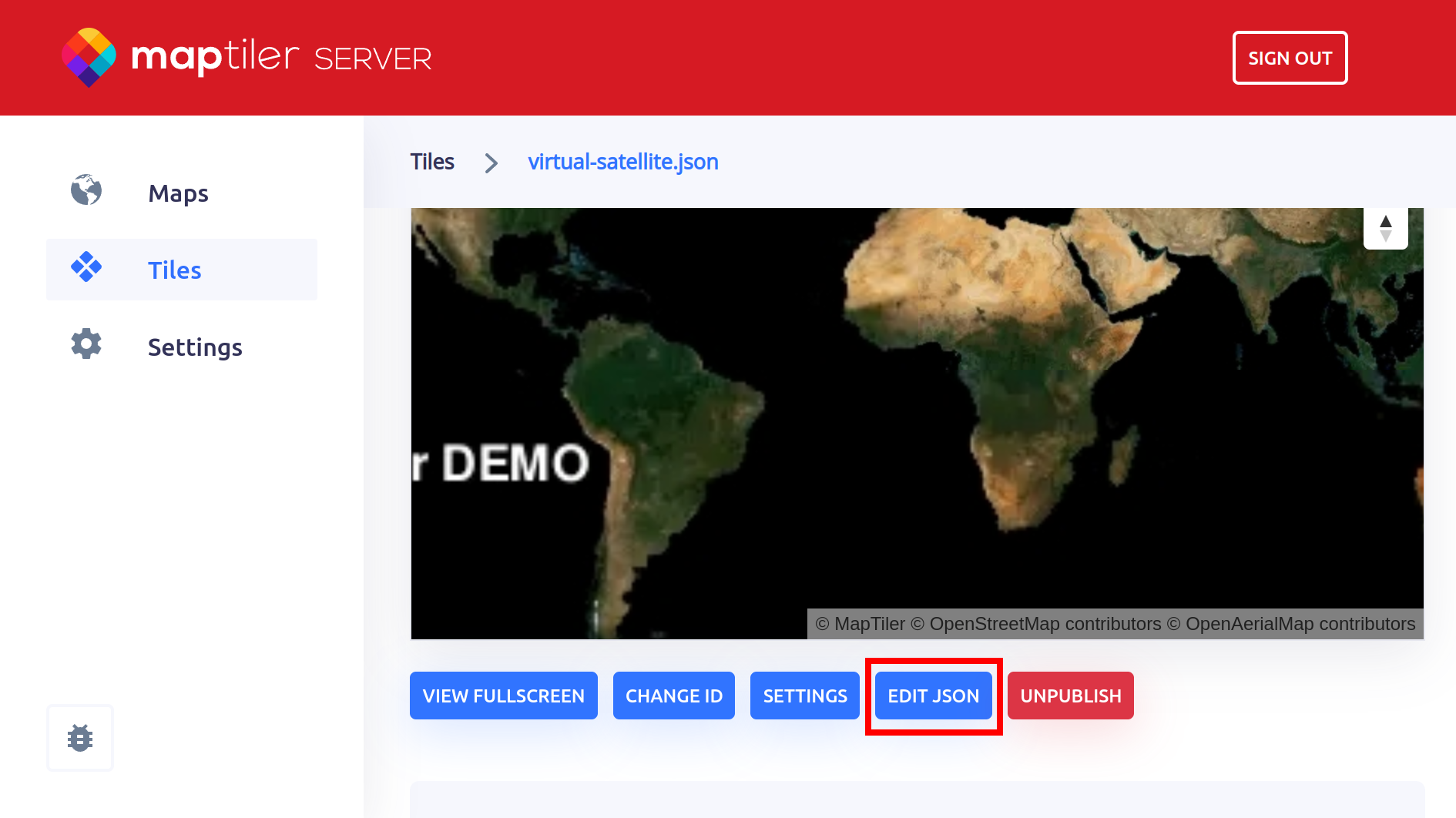Reset map bearing with compass control
This screenshot has height=818, width=1456.
[1385, 229]
